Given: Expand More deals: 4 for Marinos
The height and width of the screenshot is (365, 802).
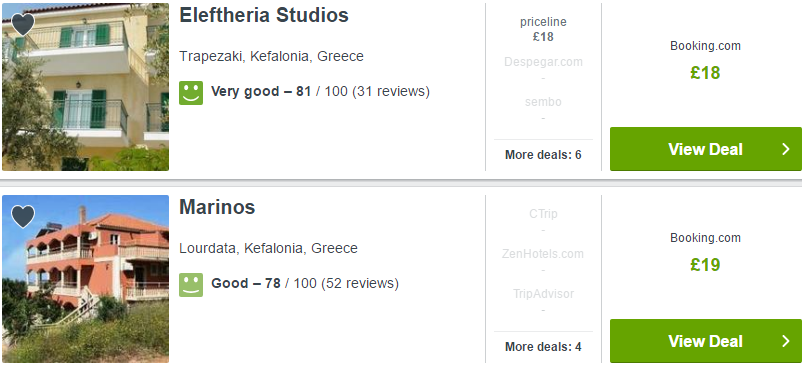Looking at the screenshot, I should (543, 347).
